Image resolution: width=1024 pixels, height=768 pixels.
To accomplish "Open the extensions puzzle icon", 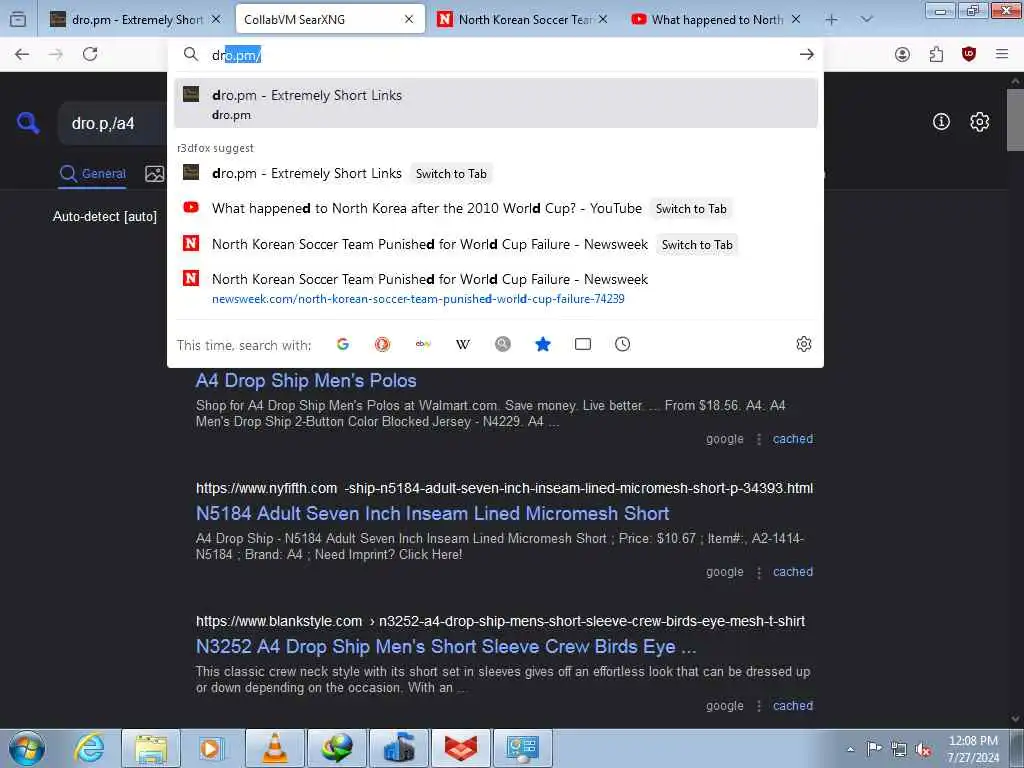I will pyautogui.click(x=936, y=55).
